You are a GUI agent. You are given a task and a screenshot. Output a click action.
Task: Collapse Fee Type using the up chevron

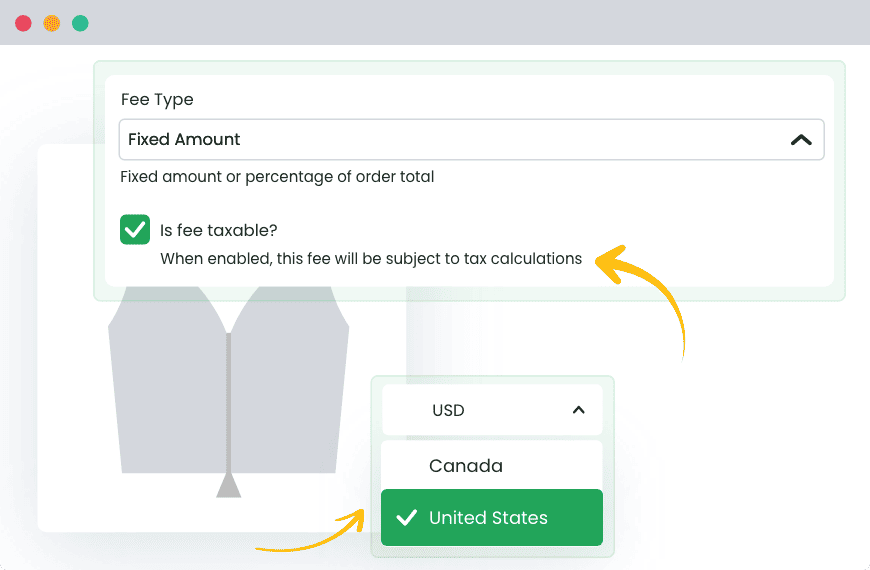coord(801,140)
